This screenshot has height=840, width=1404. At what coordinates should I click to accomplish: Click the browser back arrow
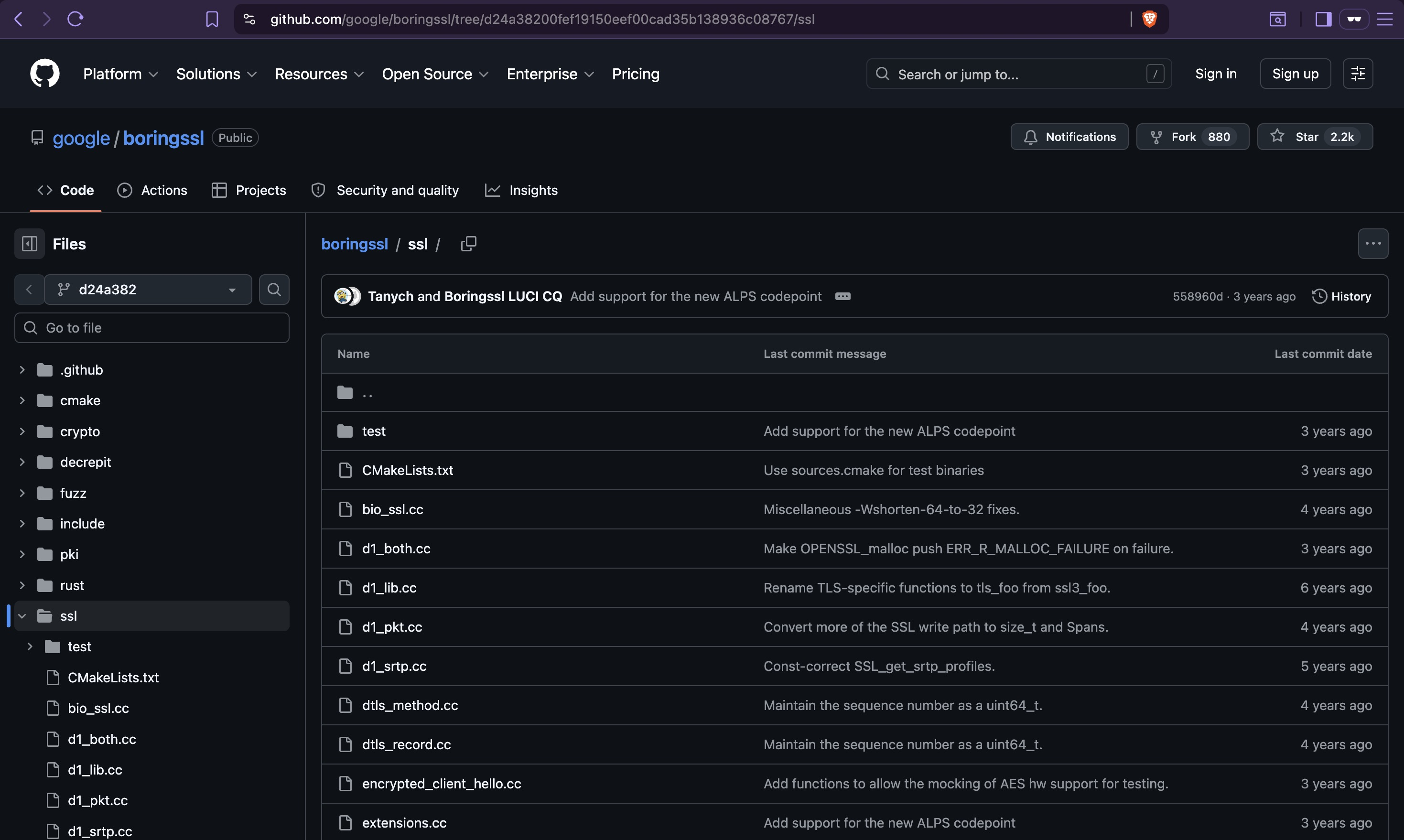point(18,19)
